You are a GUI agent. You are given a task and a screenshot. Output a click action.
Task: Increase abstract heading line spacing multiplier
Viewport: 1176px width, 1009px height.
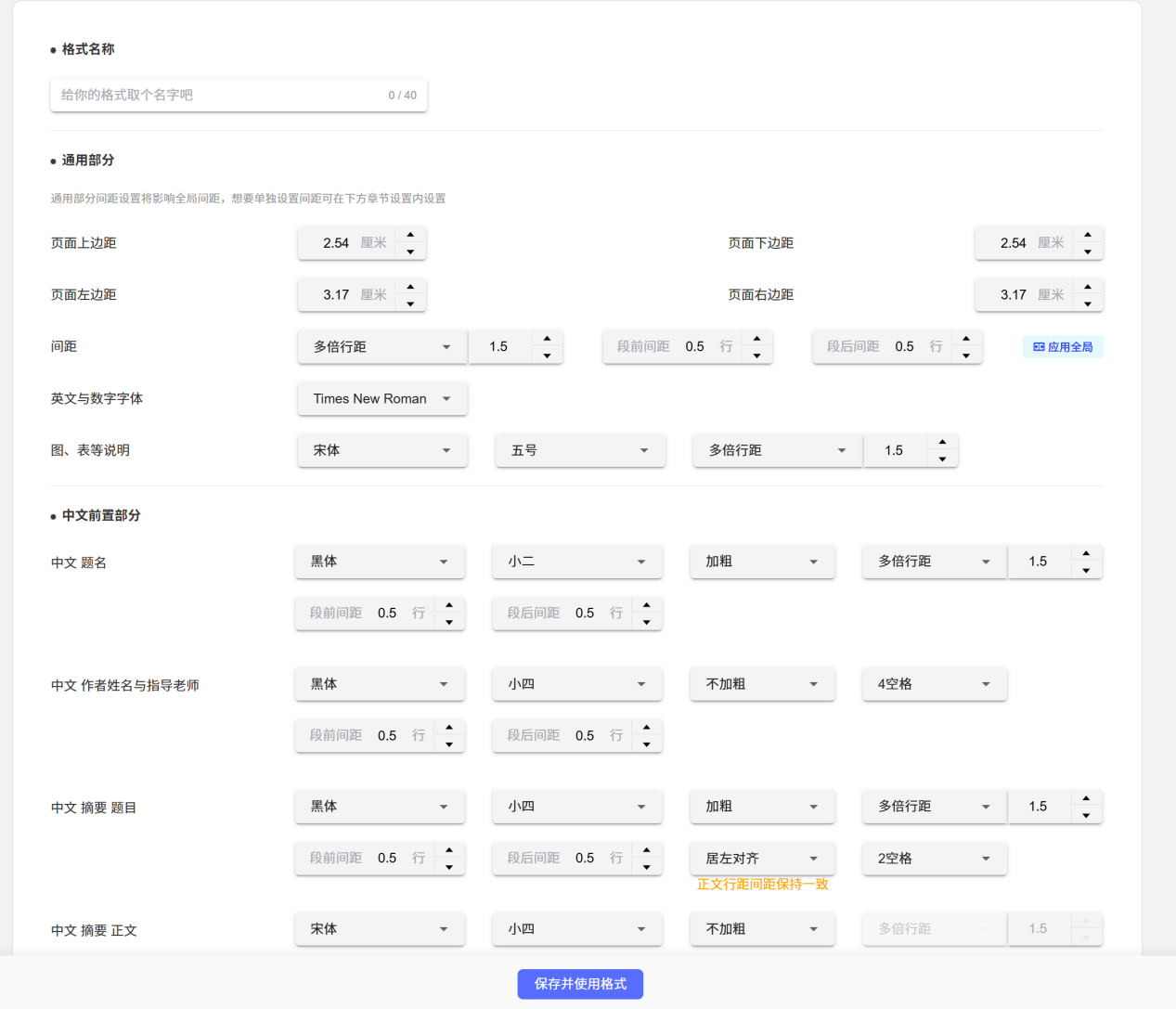click(1086, 799)
